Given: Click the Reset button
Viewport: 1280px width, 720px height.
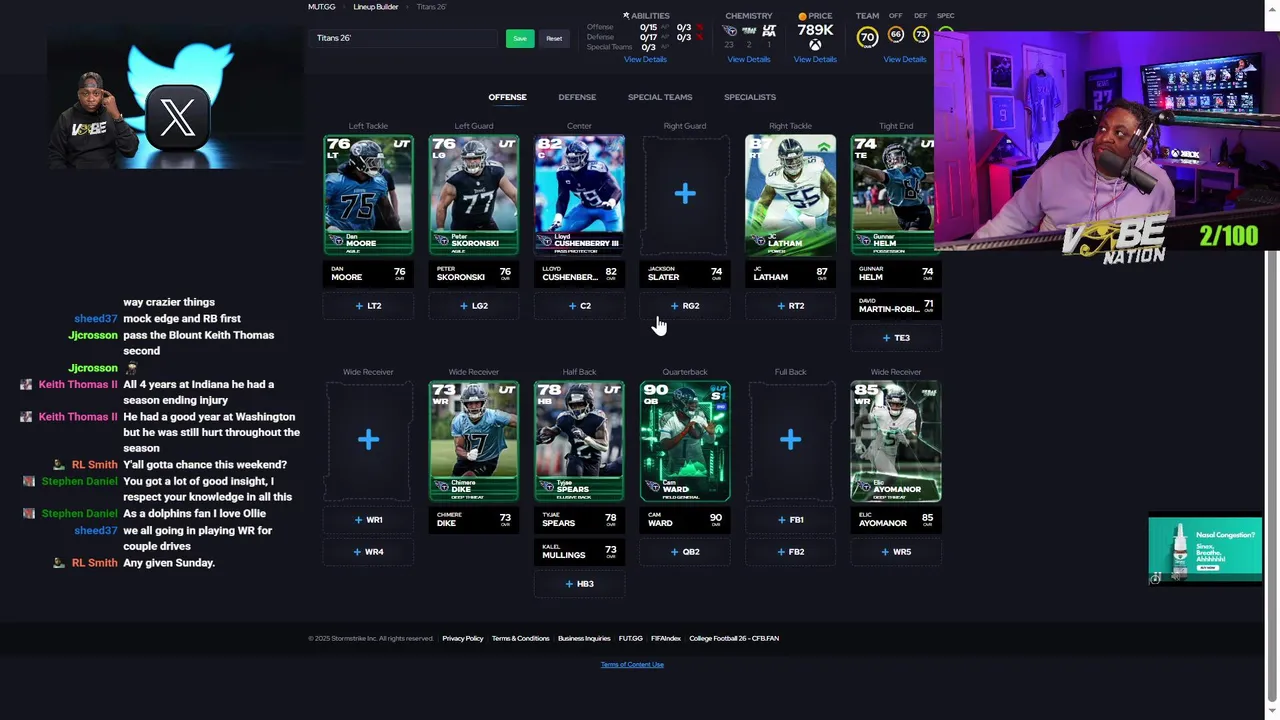Looking at the screenshot, I should click(554, 38).
